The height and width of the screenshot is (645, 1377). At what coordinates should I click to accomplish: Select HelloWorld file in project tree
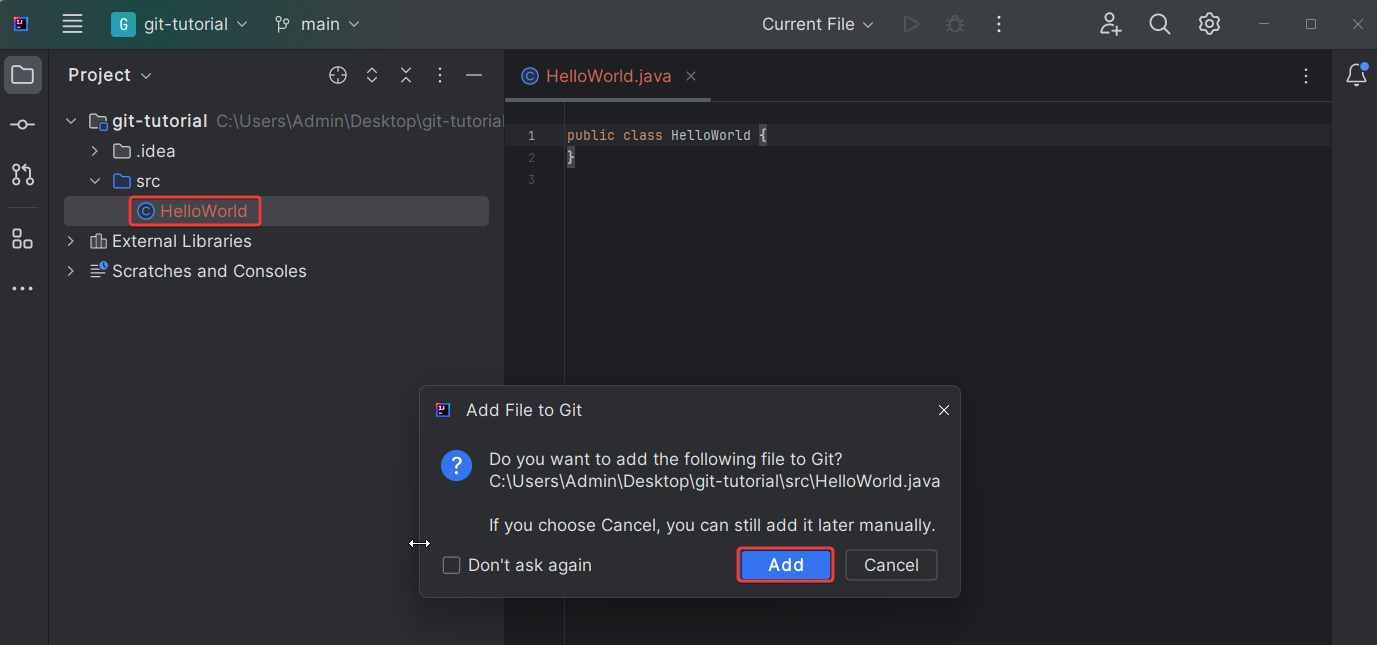tap(203, 211)
